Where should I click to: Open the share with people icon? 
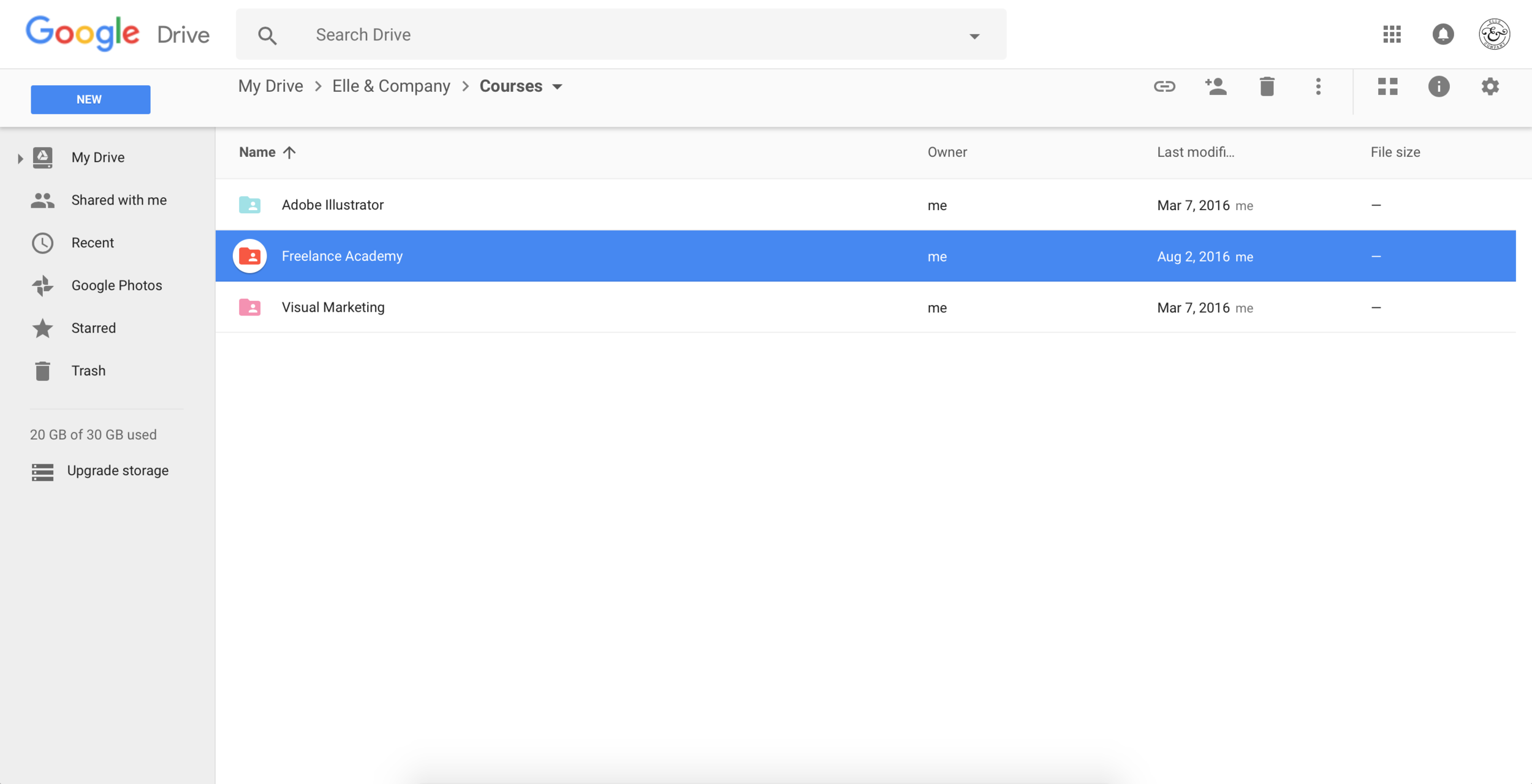[1216, 86]
